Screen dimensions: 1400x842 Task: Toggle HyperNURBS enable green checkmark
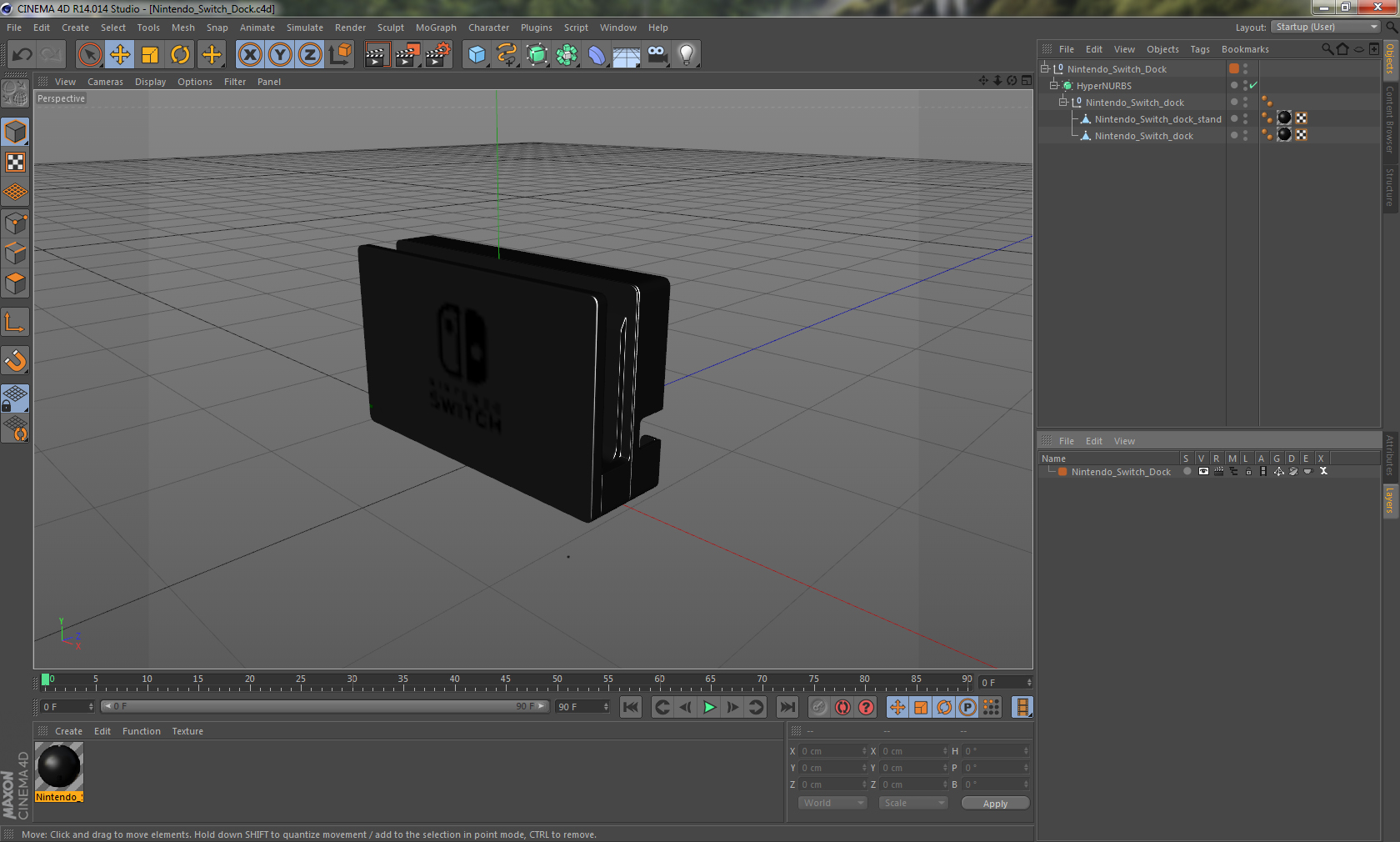1253,85
